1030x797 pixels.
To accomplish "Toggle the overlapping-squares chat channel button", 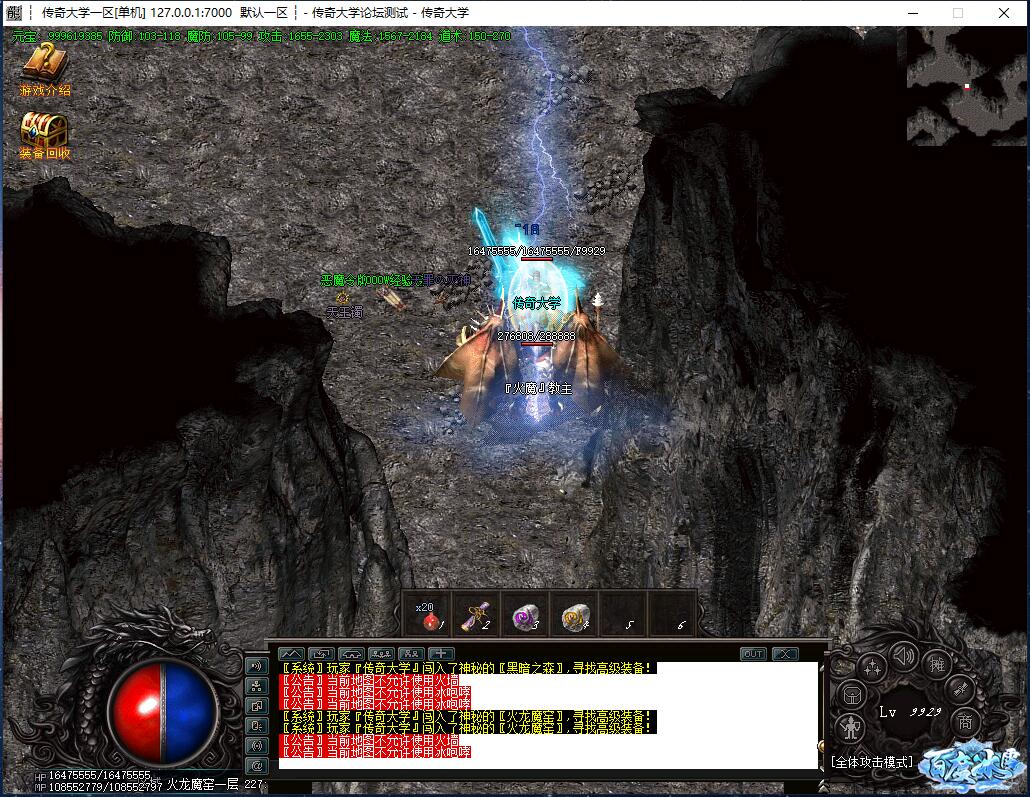I will coord(256,706).
